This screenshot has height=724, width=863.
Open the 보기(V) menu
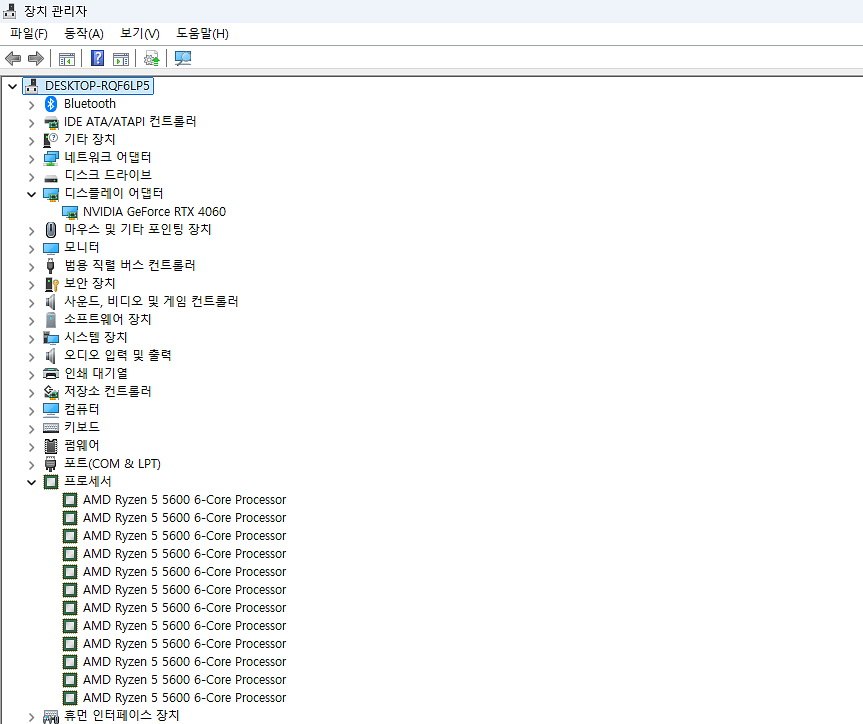click(x=140, y=34)
